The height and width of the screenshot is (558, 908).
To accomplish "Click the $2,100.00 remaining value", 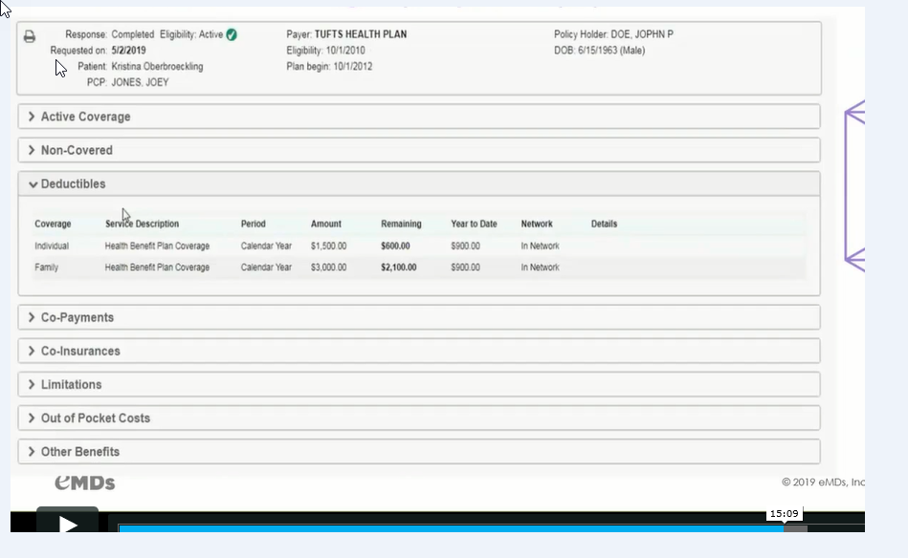I will pyautogui.click(x=398, y=267).
